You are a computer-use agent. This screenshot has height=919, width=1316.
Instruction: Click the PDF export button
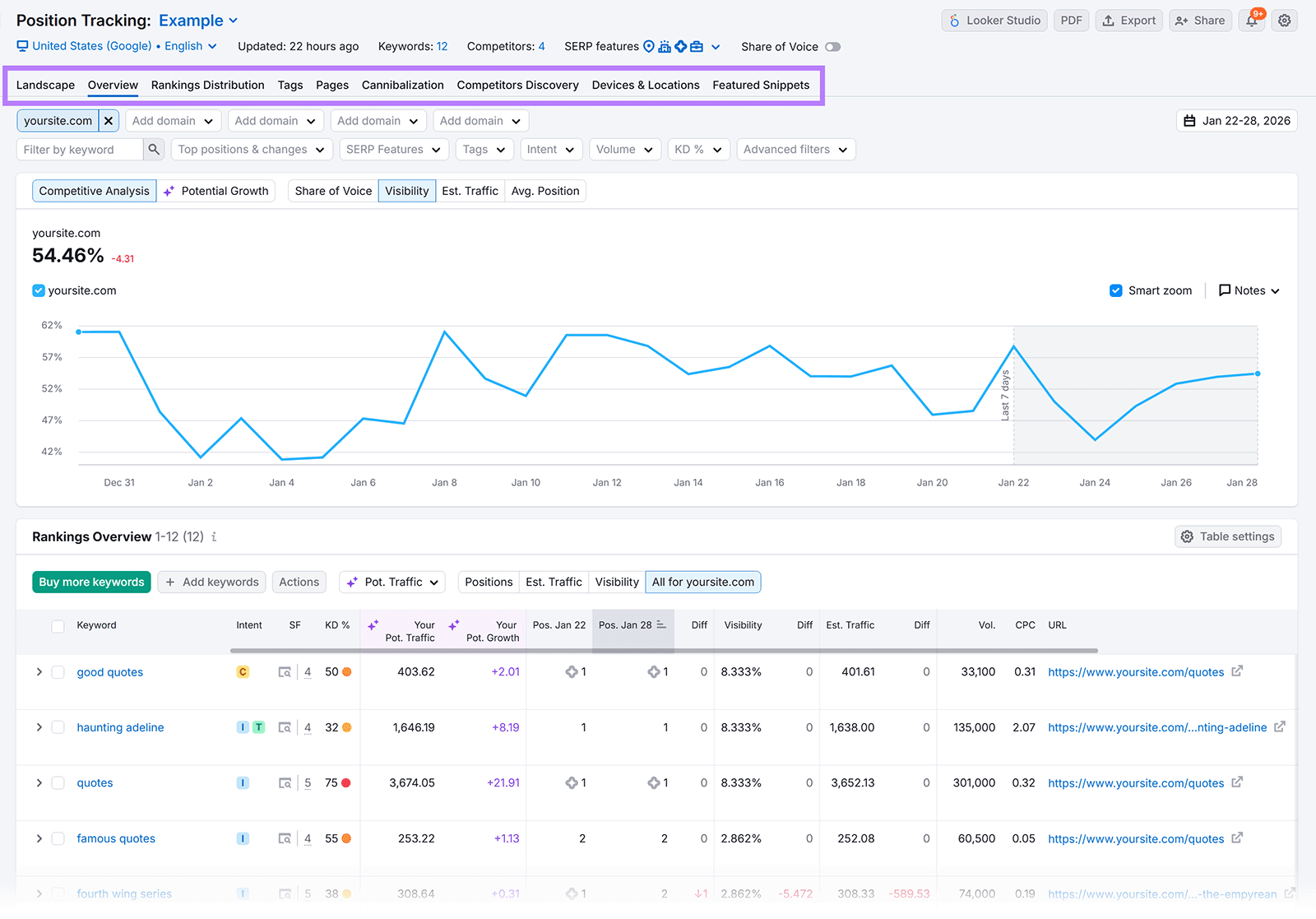tap(1071, 20)
